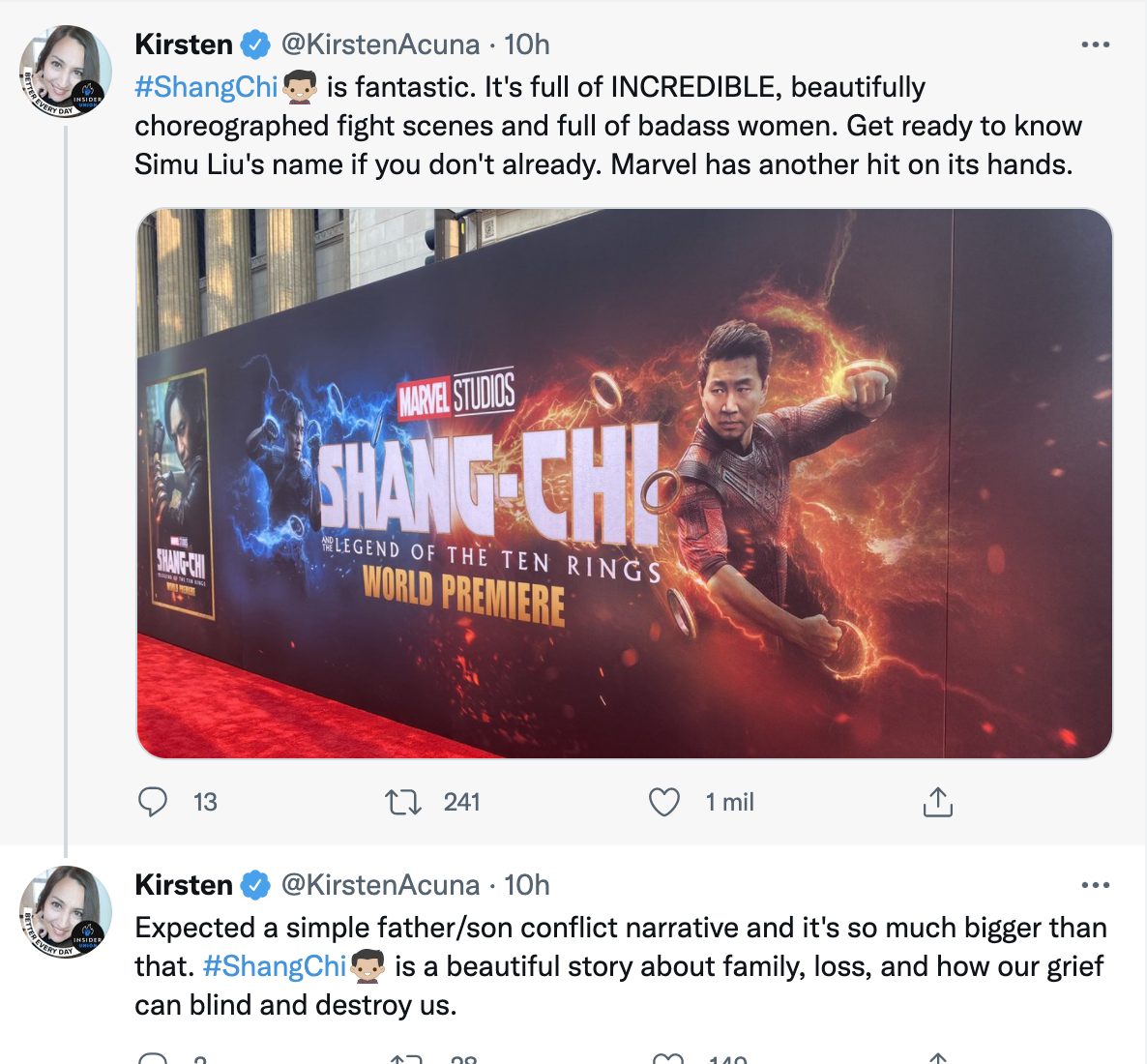This screenshot has height=1064, width=1147.
Task: Click verified badge on first tweet
Action: 254,44
